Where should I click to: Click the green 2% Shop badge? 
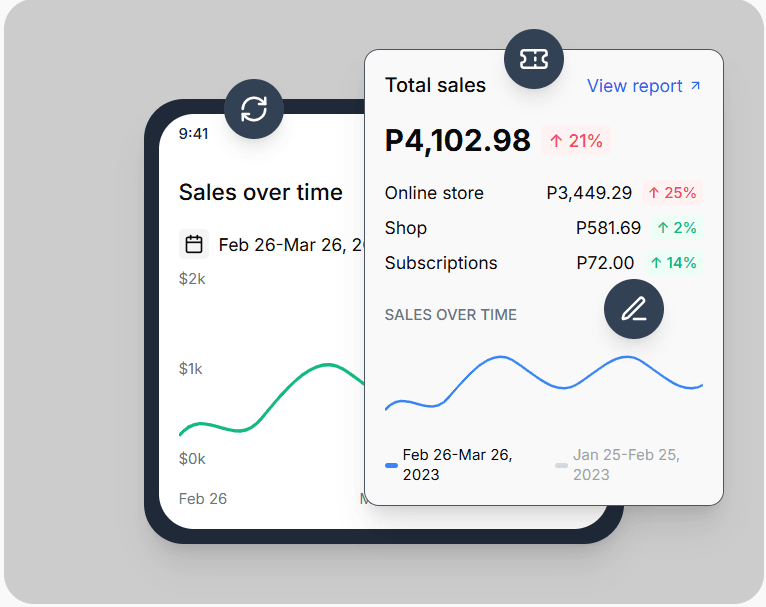[x=676, y=228]
